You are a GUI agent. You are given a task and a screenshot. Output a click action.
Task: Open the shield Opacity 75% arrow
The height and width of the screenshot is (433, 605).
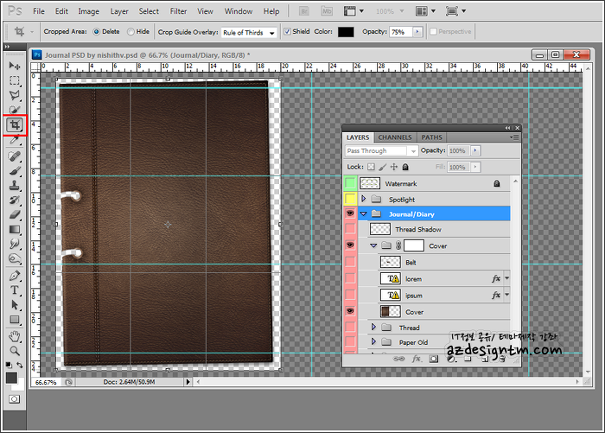pyautogui.click(x=417, y=32)
